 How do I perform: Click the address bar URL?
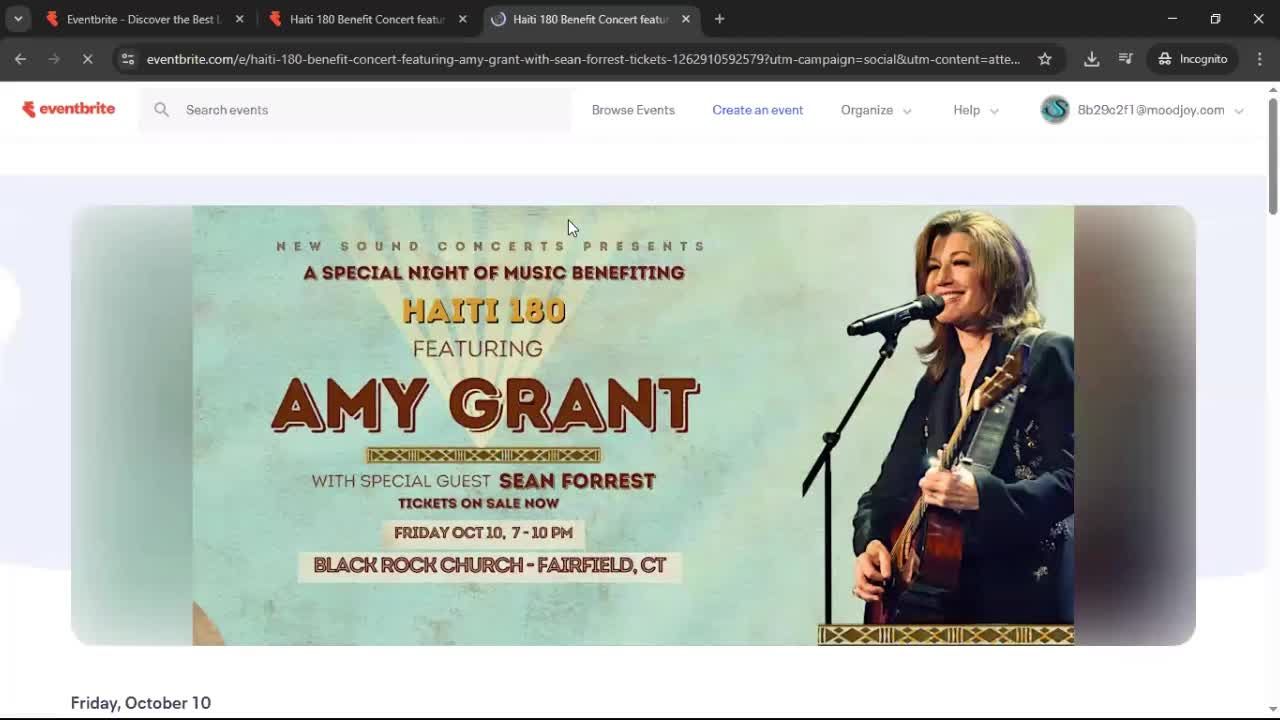(x=583, y=59)
